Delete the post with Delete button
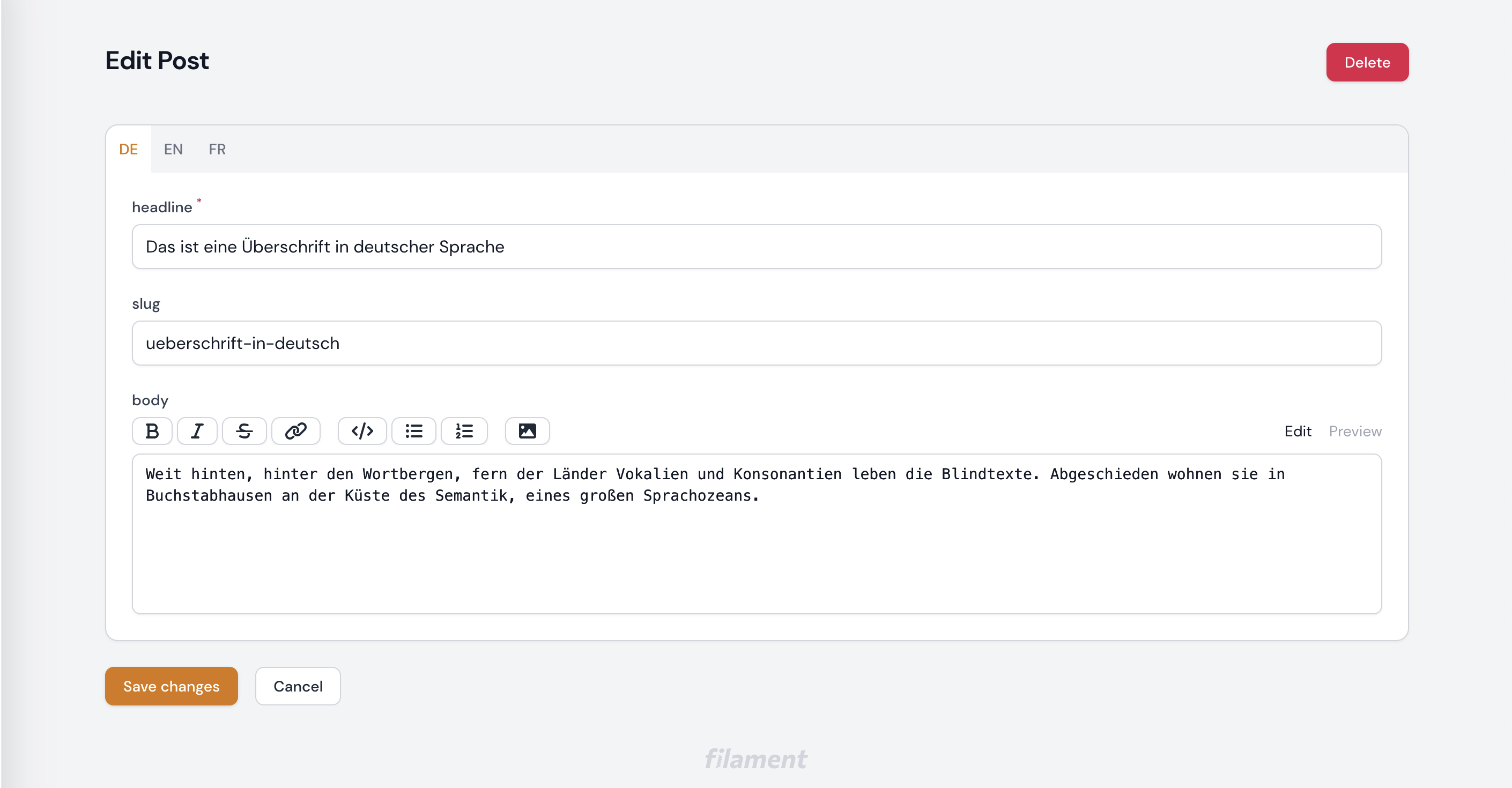The width and height of the screenshot is (1512, 788). pos(1367,62)
